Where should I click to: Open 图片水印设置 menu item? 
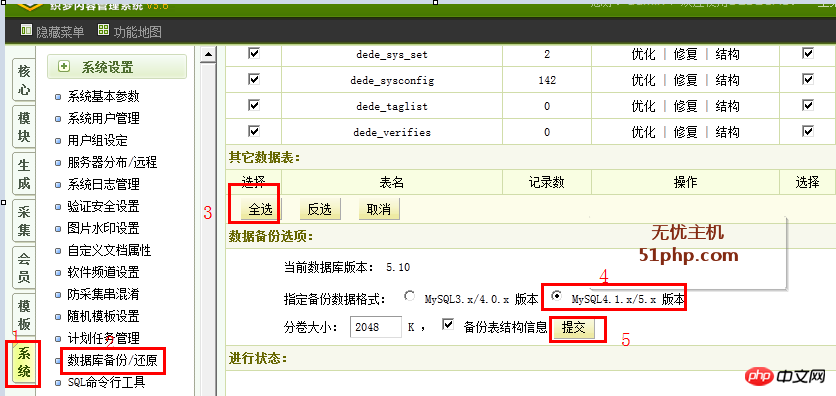pyautogui.click(x=103, y=229)
